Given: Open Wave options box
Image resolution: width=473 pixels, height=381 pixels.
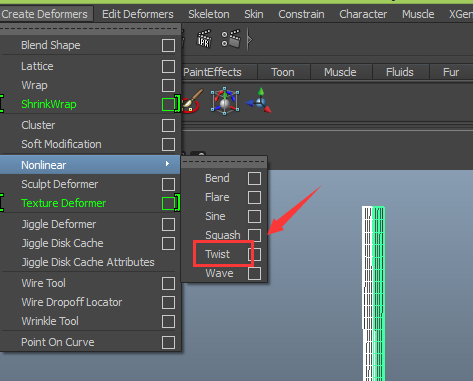Looking at the screenshot, I should [254, 274].
